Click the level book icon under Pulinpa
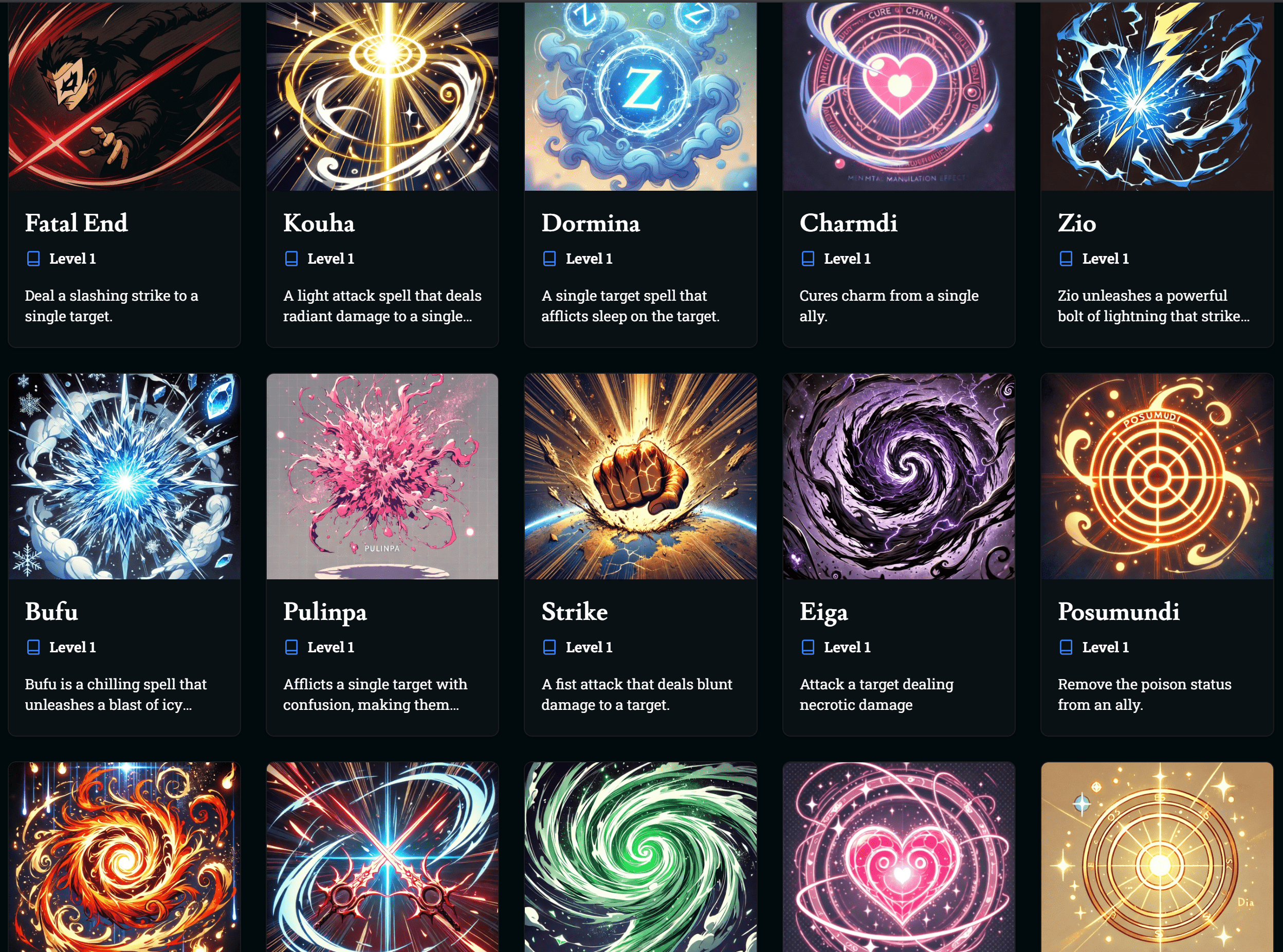This screenshot has height=952, width=1283. click(291, 647)
